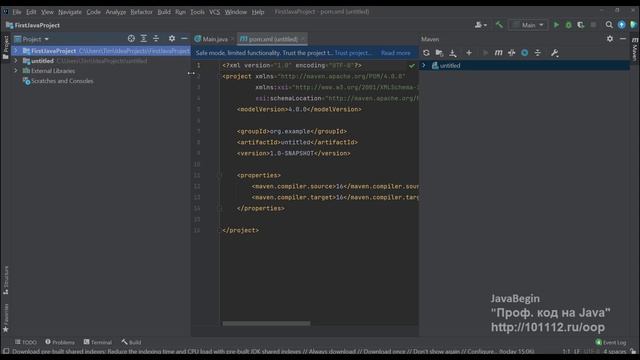Click Run Maven Build arrow icon

click(485, 53)
